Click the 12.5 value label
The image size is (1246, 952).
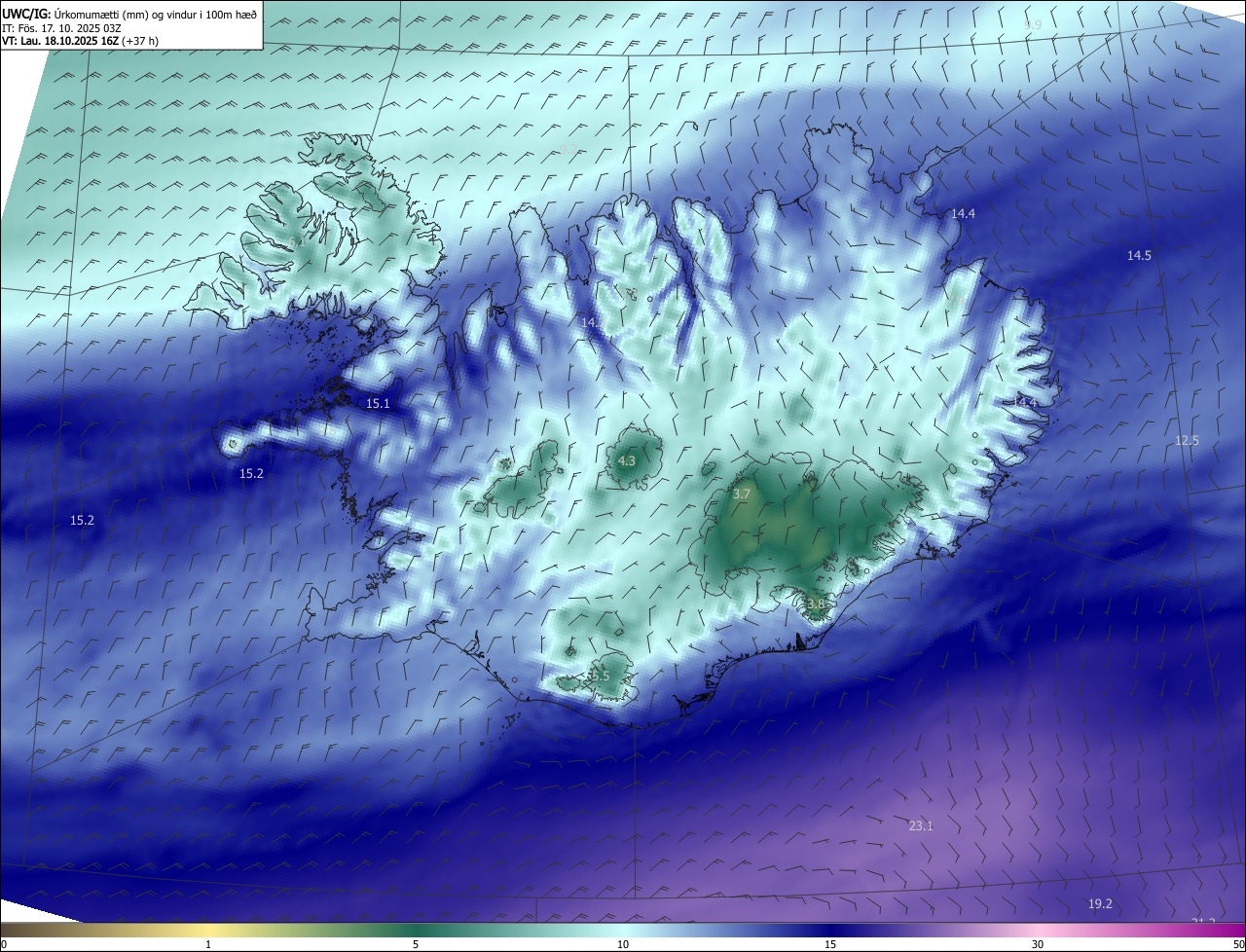1187,440
